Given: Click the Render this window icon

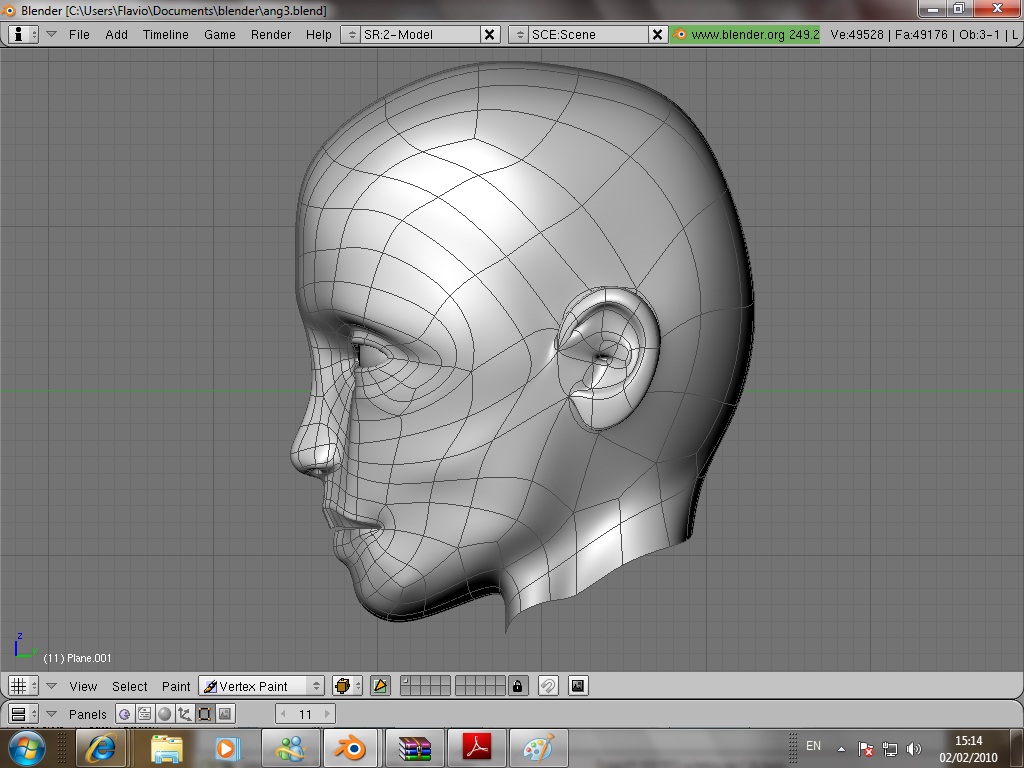Looking at the screenshot, I should point(578,686).
